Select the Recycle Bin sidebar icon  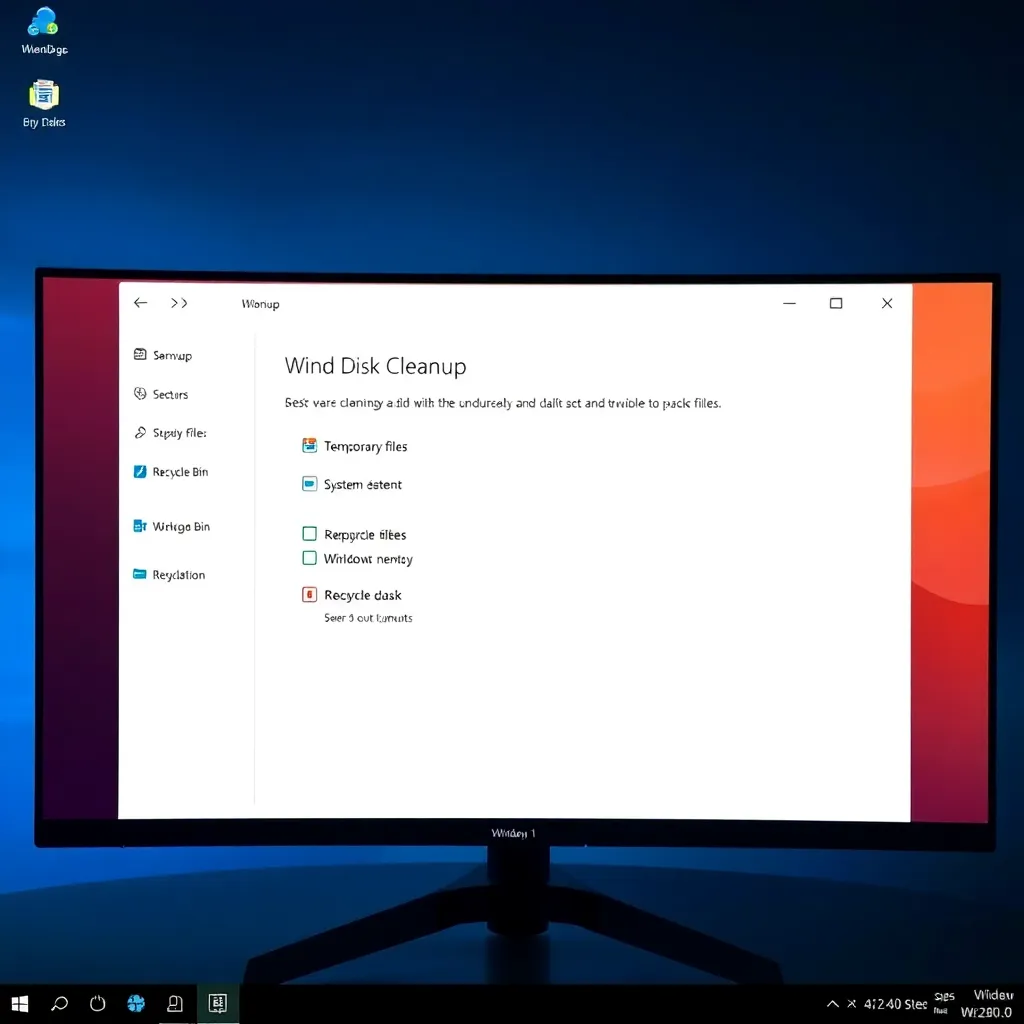(140, 471)
